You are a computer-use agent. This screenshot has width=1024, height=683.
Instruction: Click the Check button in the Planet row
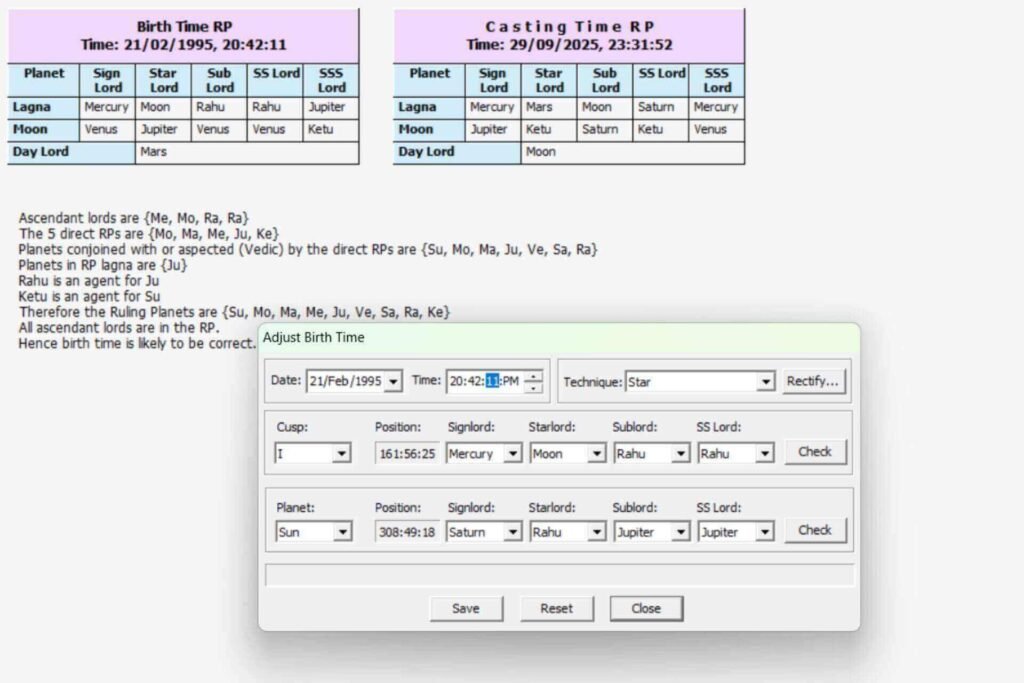click(816, 530)
